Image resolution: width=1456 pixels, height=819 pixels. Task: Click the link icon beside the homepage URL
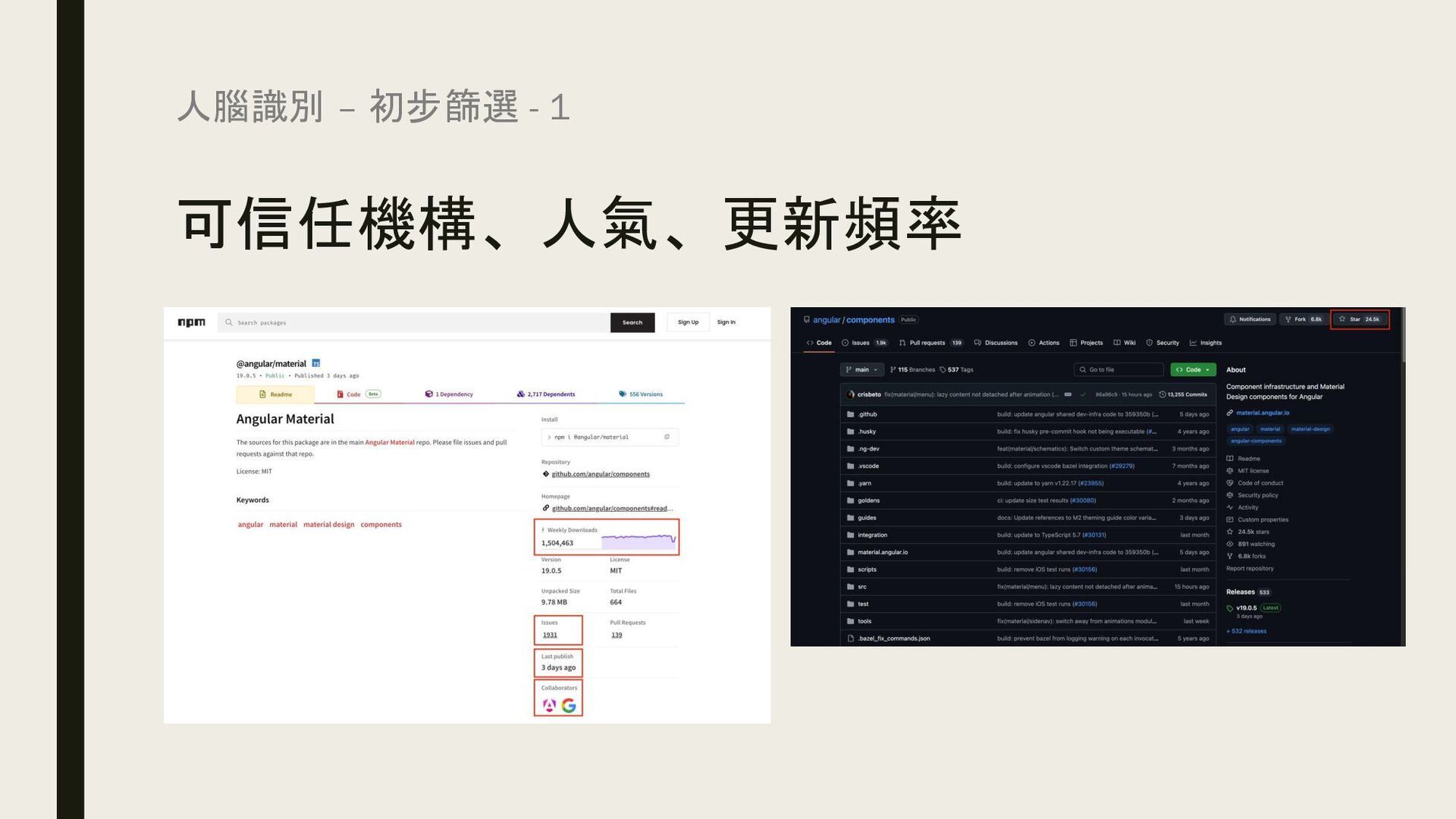coord(545,508)
